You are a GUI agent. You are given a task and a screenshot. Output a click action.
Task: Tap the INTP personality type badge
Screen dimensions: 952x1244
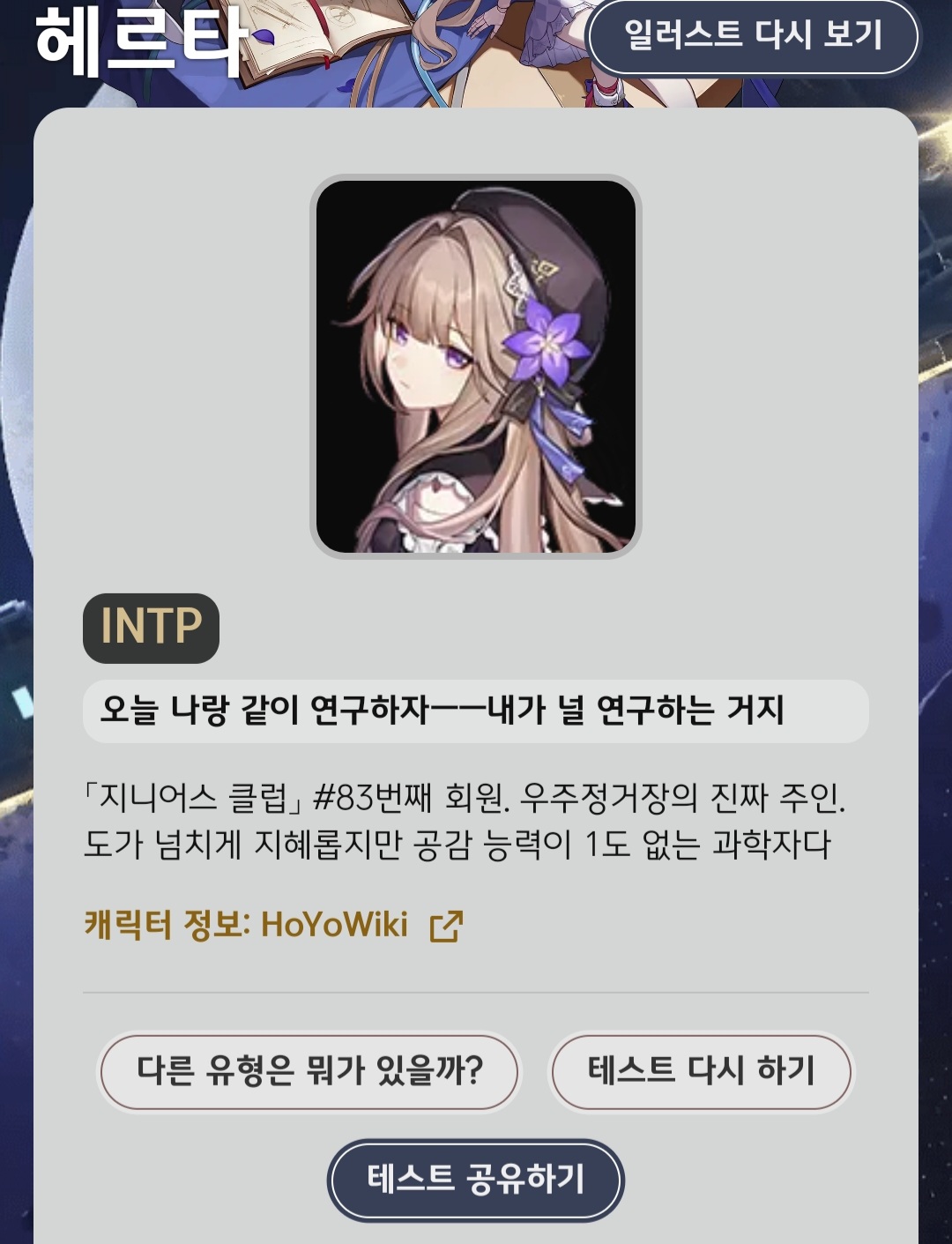[151, 628]
